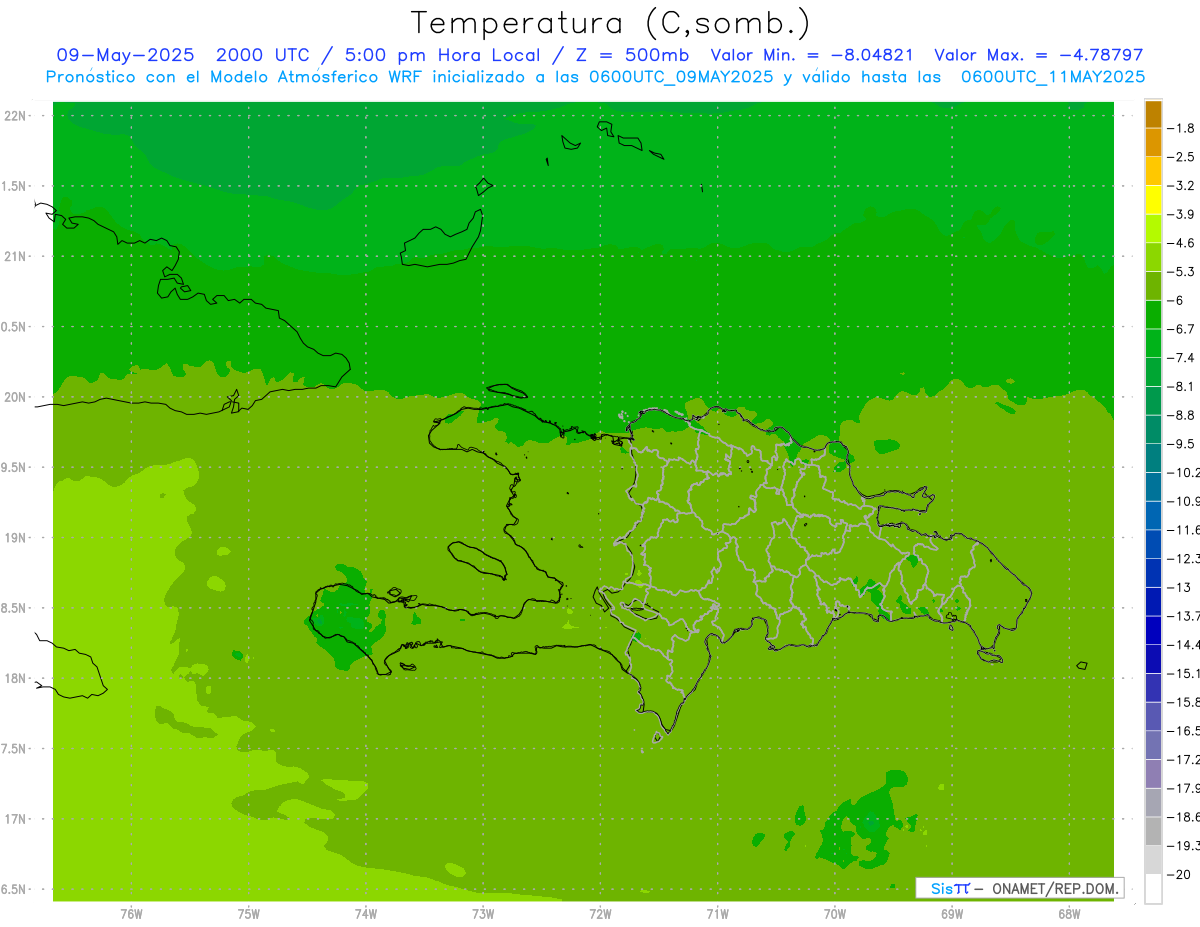Select the date "09-May-2025" in header
The width and height of the screenshot is (1200, 927).
coord(126,55)
